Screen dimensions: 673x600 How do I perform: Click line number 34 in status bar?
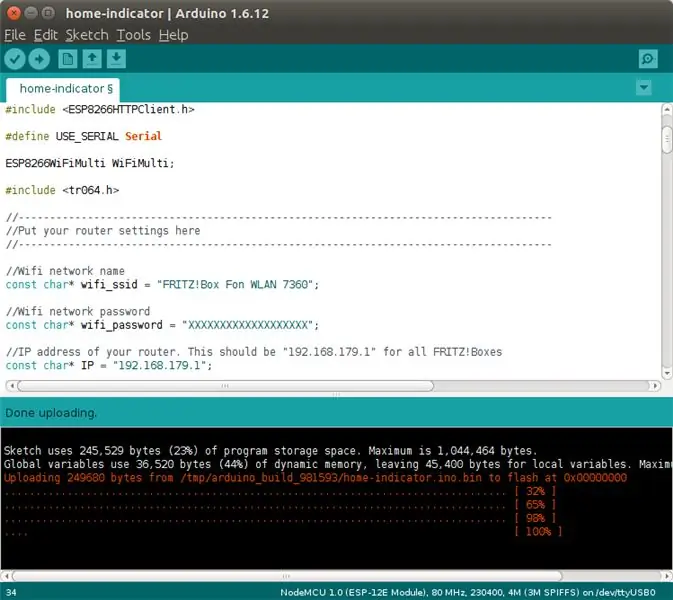point(11,593)
